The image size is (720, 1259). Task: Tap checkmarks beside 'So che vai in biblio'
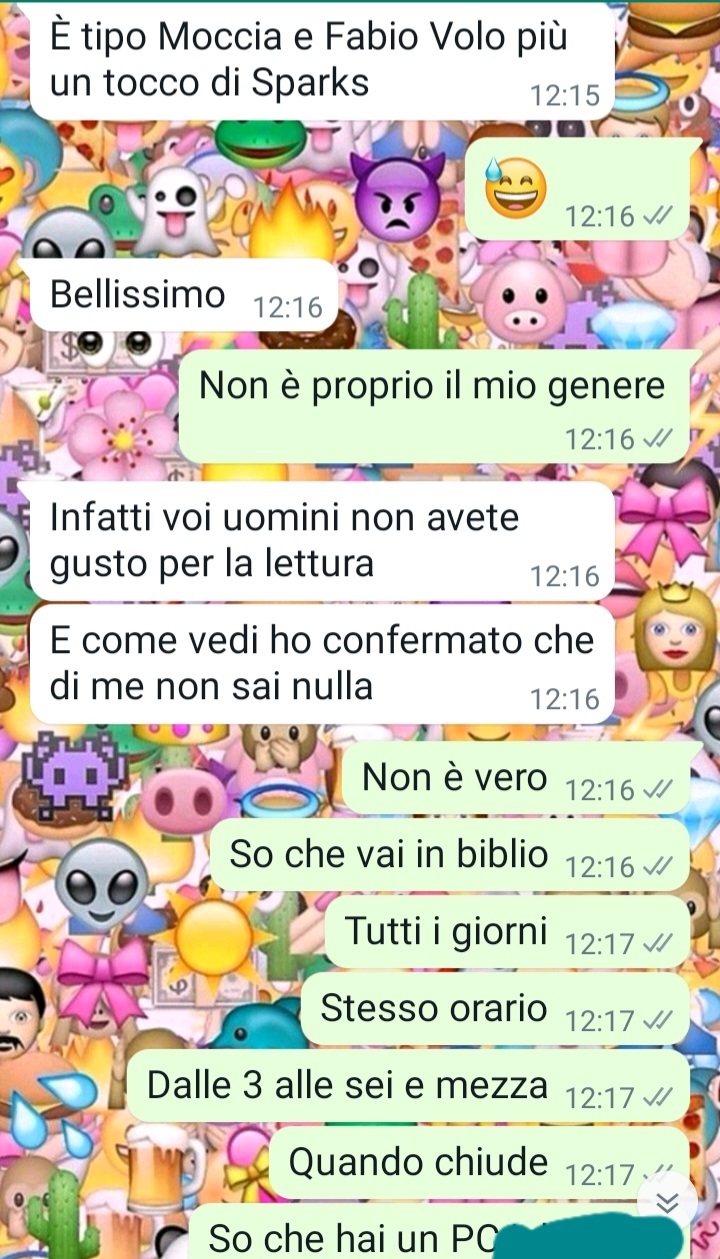[x=656, y=867]
